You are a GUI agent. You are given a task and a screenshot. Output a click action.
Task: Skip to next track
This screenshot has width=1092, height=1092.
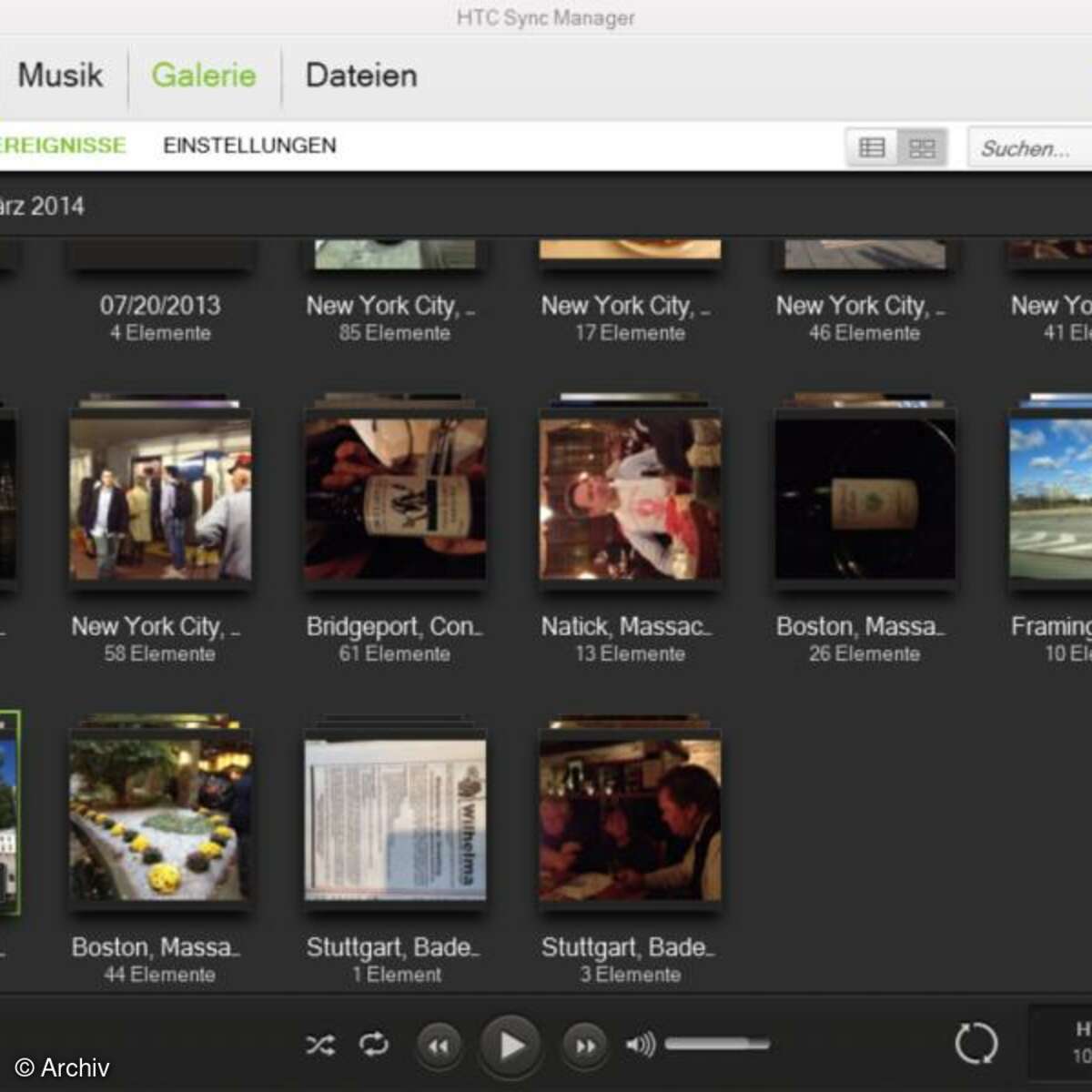pos(585,1046)
